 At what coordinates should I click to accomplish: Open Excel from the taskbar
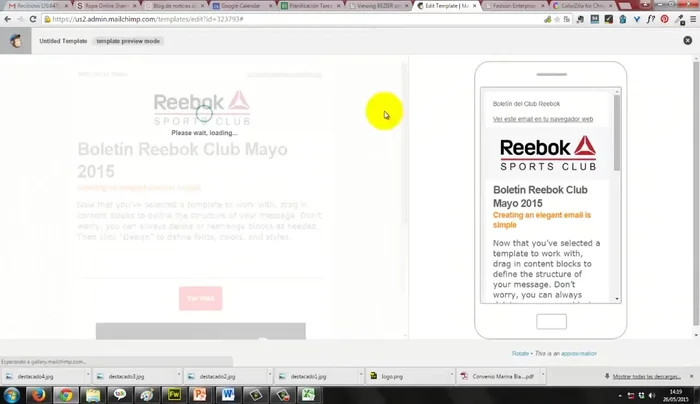click(308, 395)
